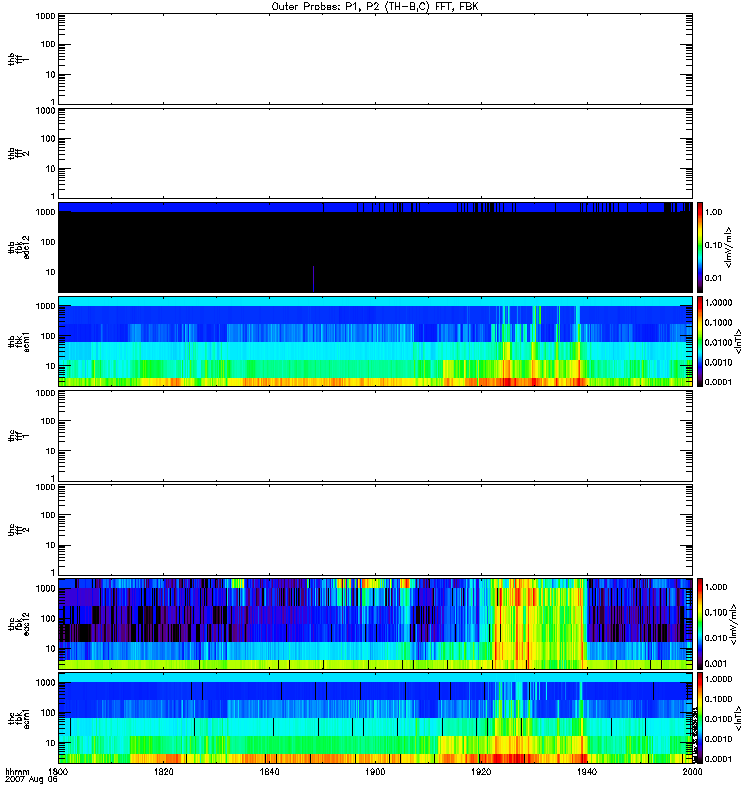The width and height of the screenshot is (750, 800).
Task: Click '0.01' on the thb edc12 color scale
Action: pos(713,278)
